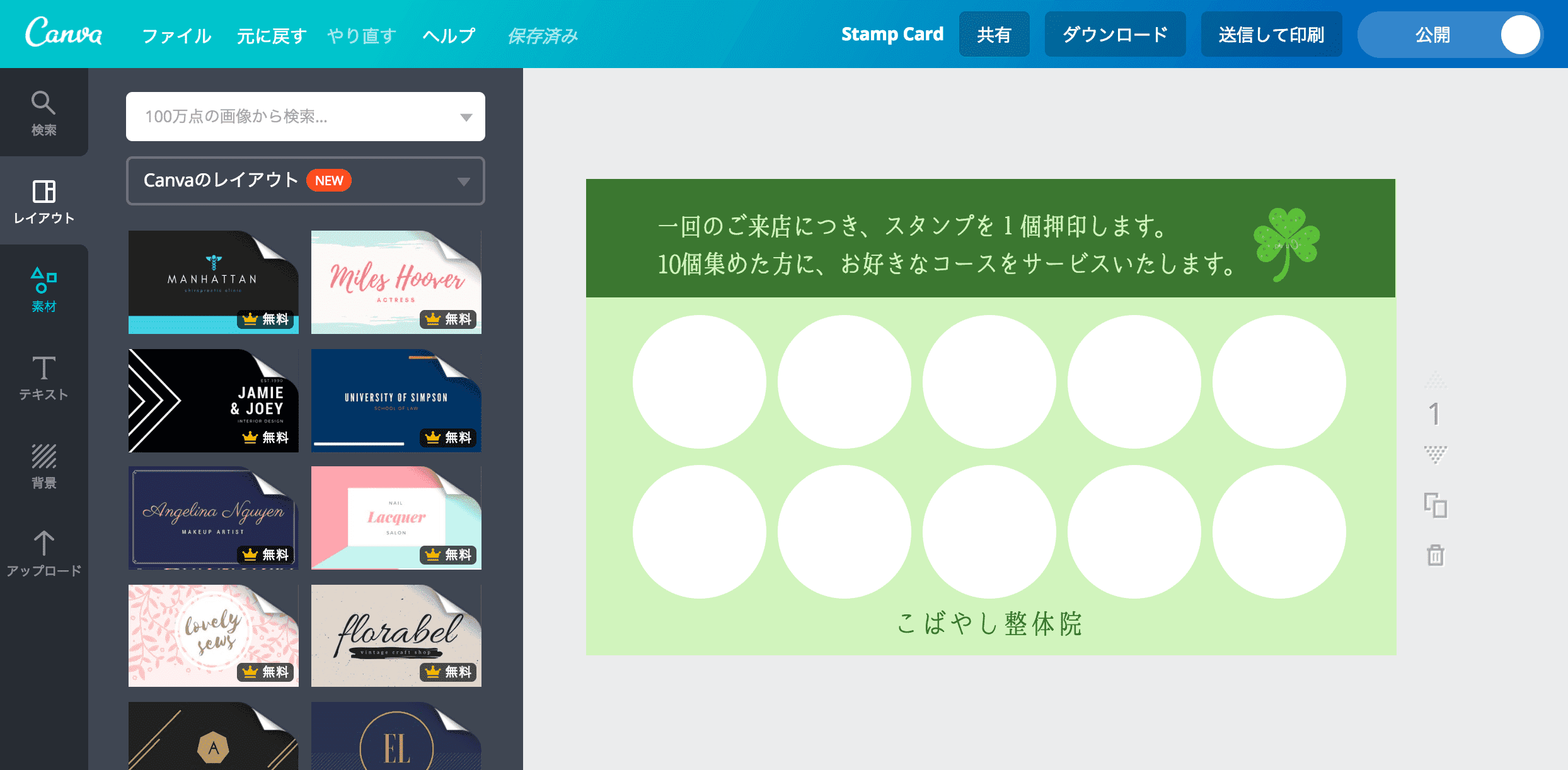Select the レイアウト panel icon
Viewport: 1568px width, 770px height.
[42, 202]
